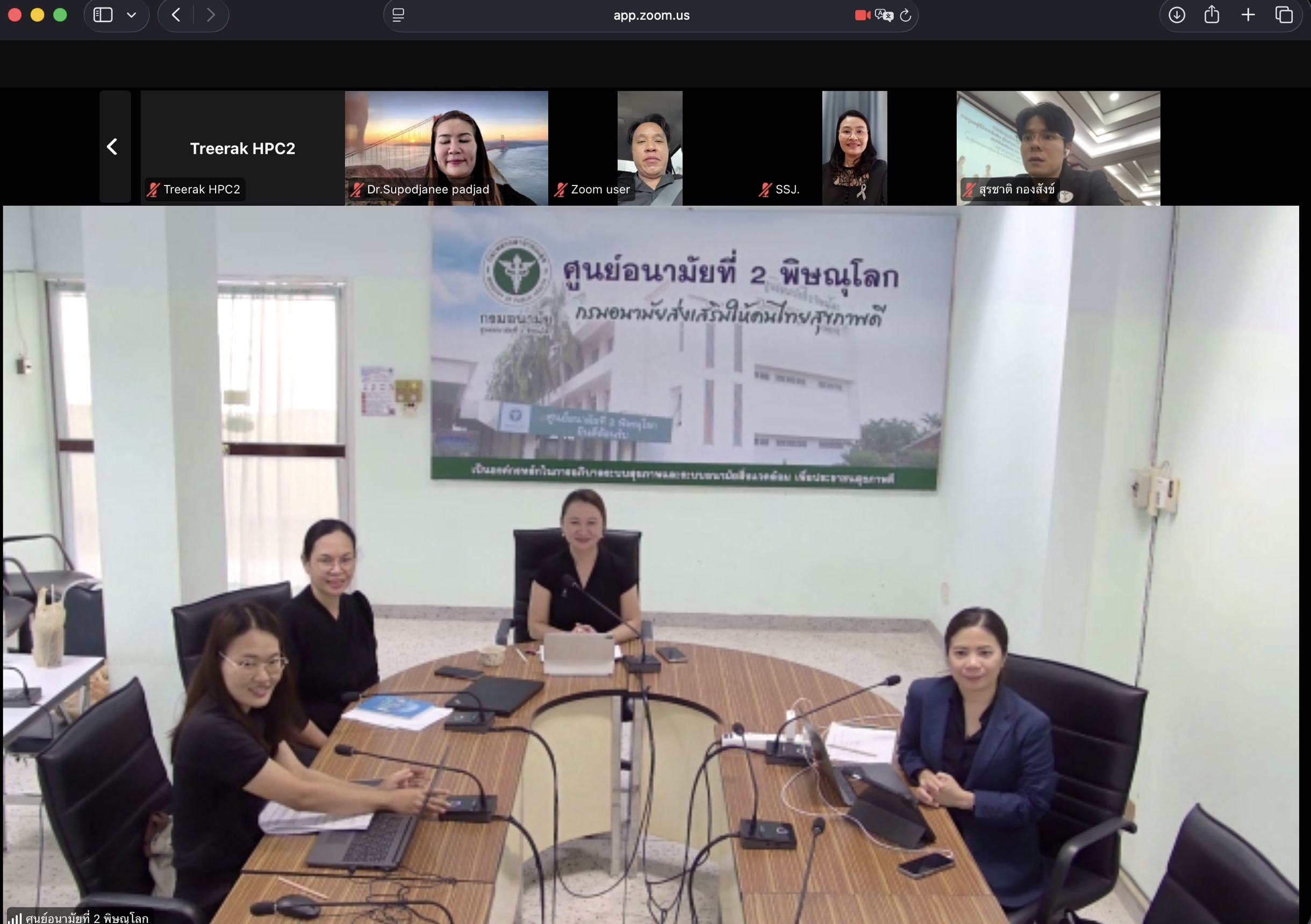Click the ศูนย์อนามัยที่ 2 พิษณุโลก name label
This screenshot has width=1311, height=924.
[x=87, y=918]
